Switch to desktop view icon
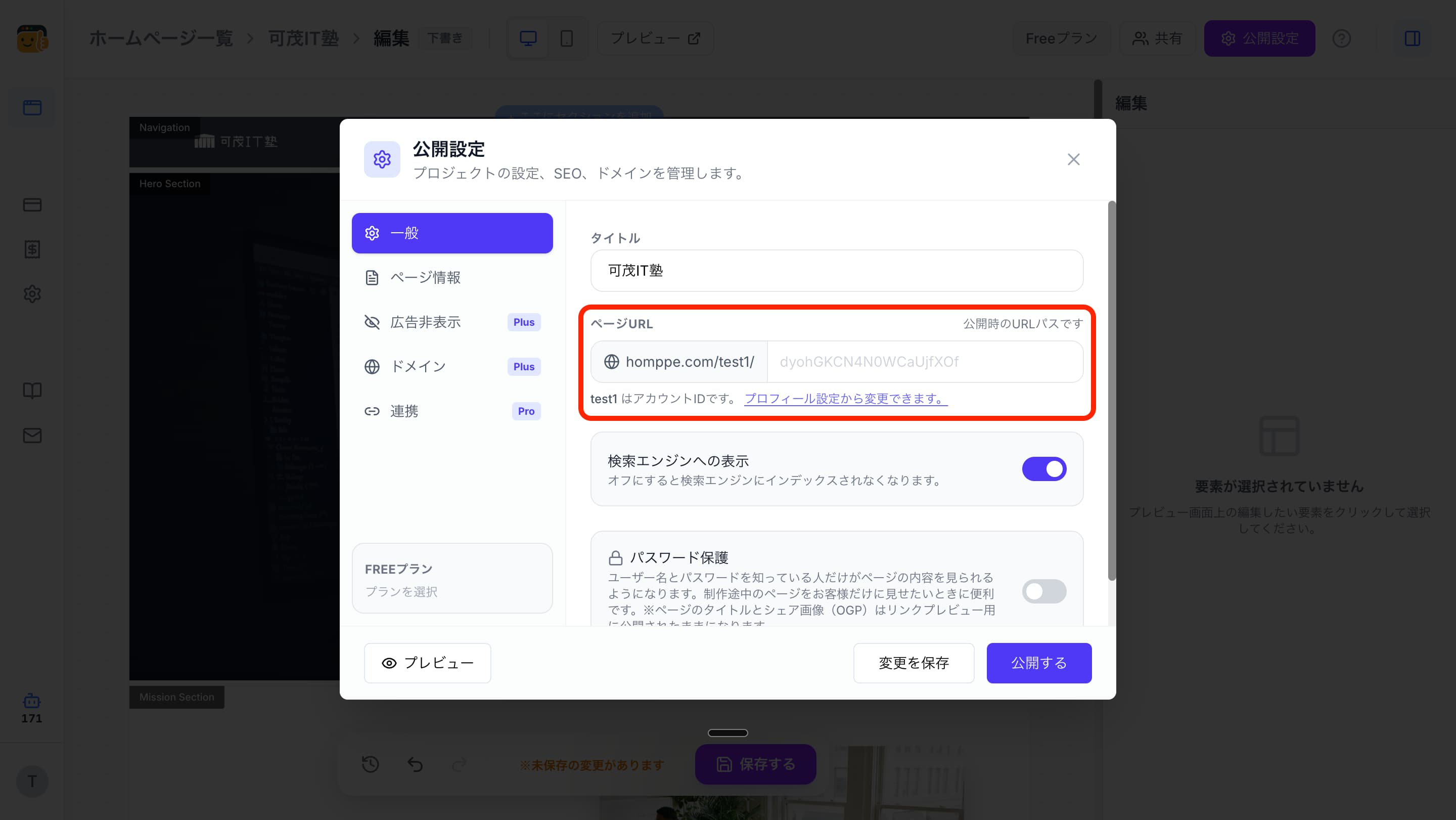Viewport: 1456px width, 820px height. click(528, 38)
